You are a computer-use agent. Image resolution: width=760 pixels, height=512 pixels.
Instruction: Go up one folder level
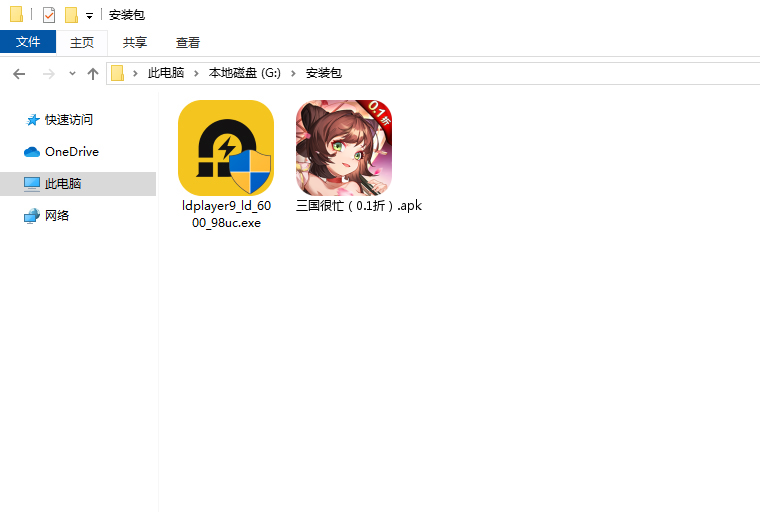click(93, 74)
